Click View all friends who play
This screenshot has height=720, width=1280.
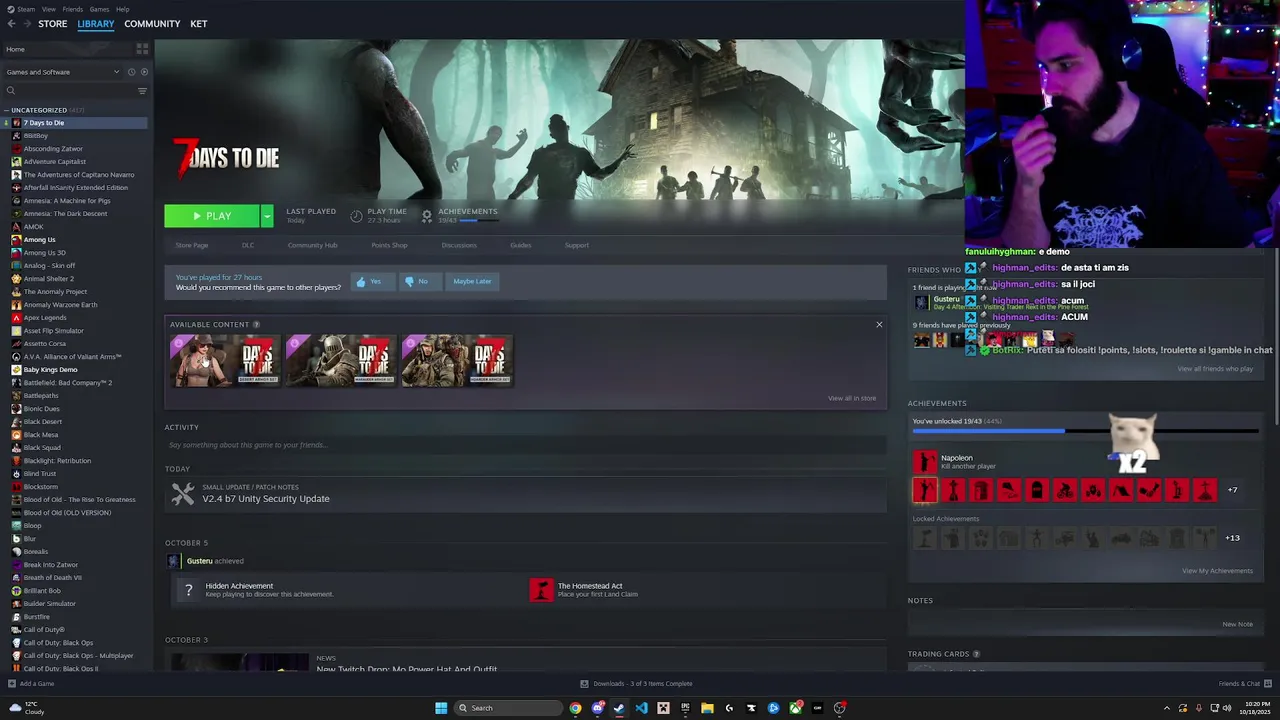coord(1215,369)
